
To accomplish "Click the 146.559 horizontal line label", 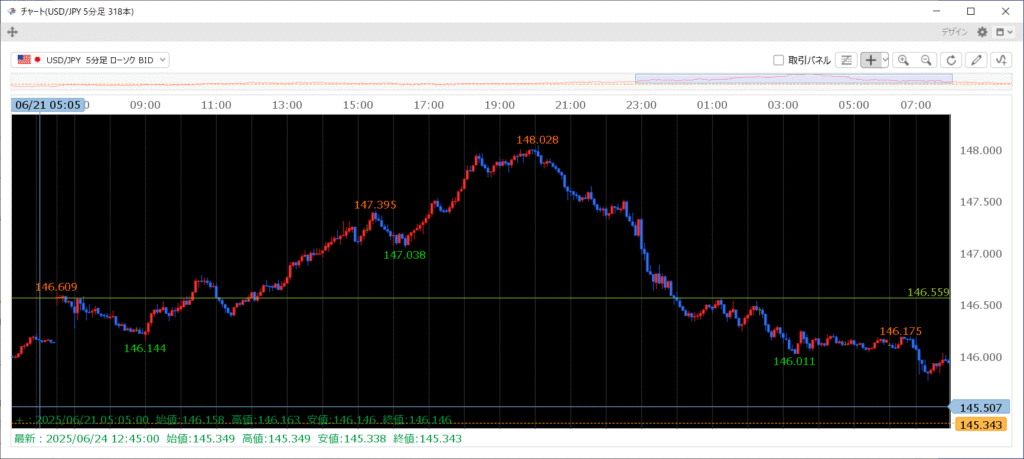I will click(929, 292).
